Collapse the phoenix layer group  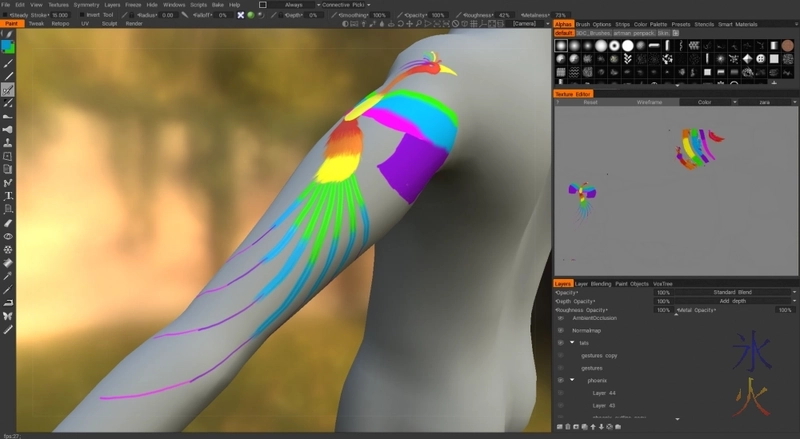click(x=572, y=381)
